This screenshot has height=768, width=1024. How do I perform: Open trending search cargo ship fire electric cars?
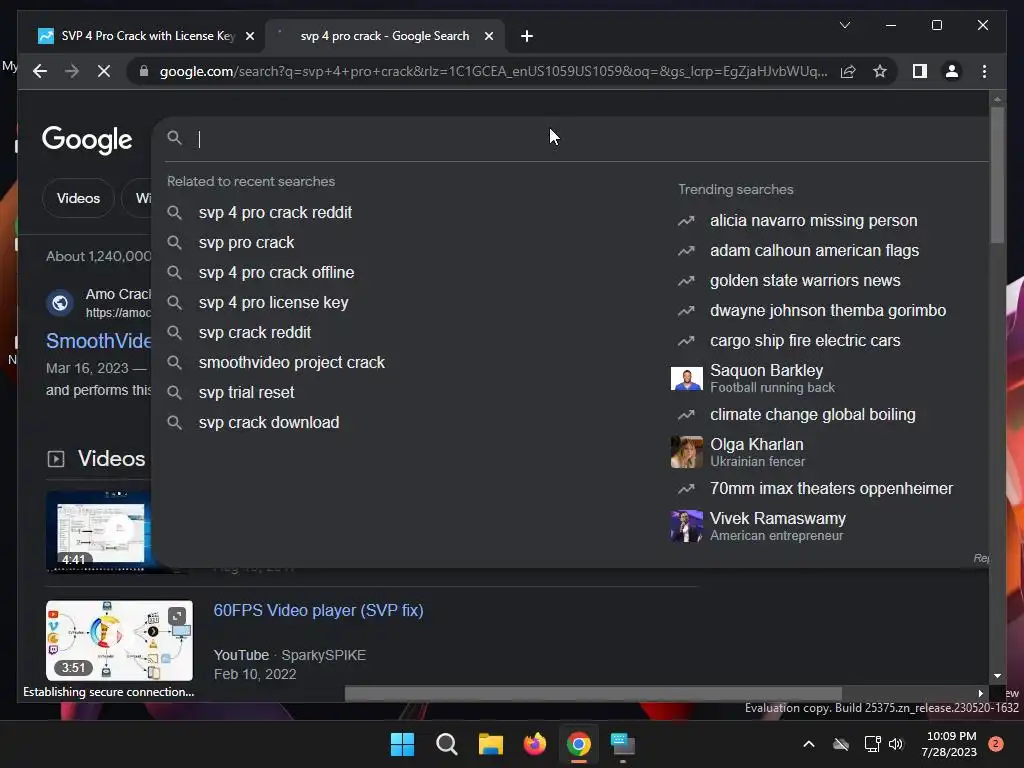coord(805,341)
